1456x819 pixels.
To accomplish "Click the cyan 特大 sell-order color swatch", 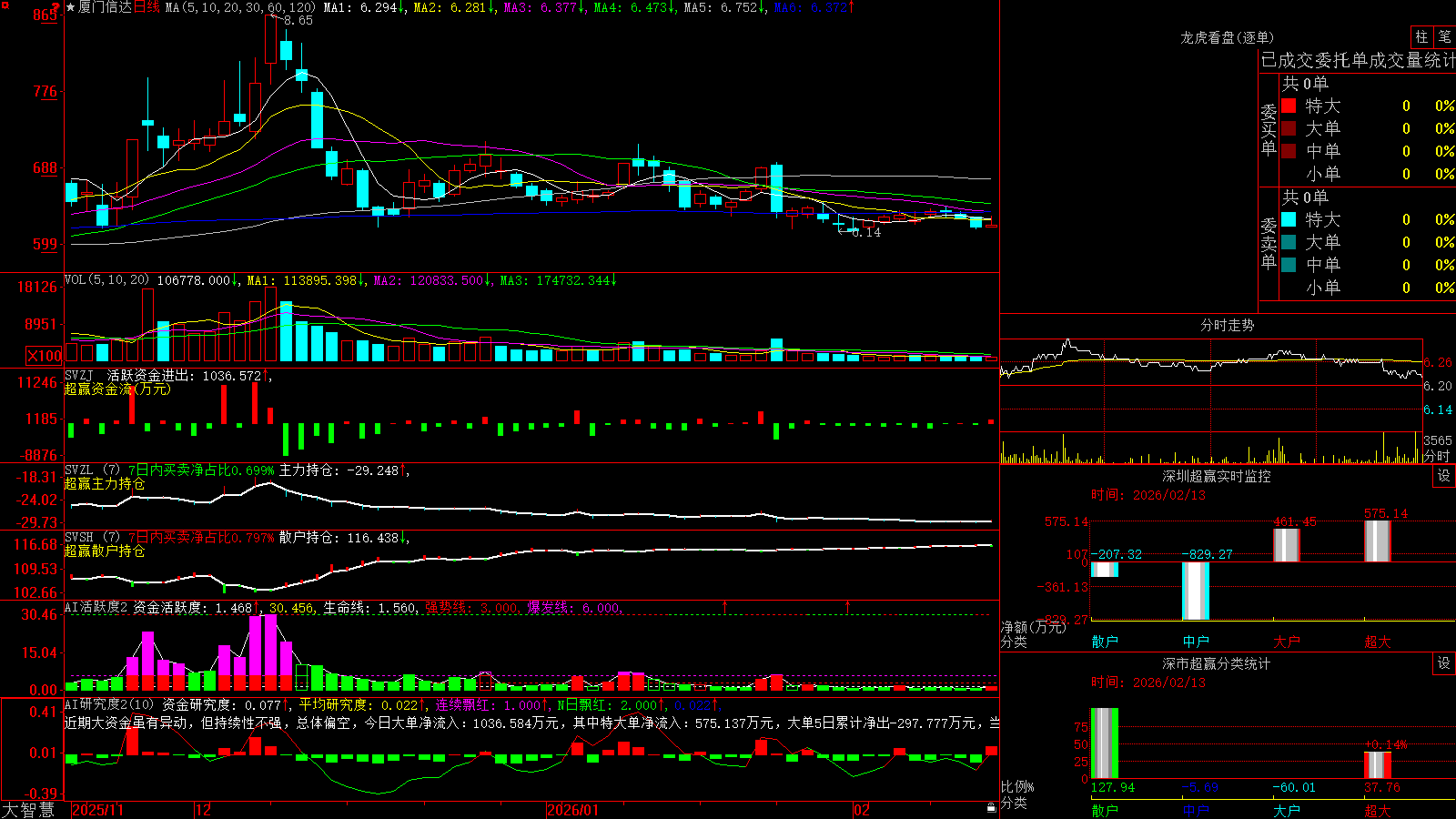I will (1289, 219).
